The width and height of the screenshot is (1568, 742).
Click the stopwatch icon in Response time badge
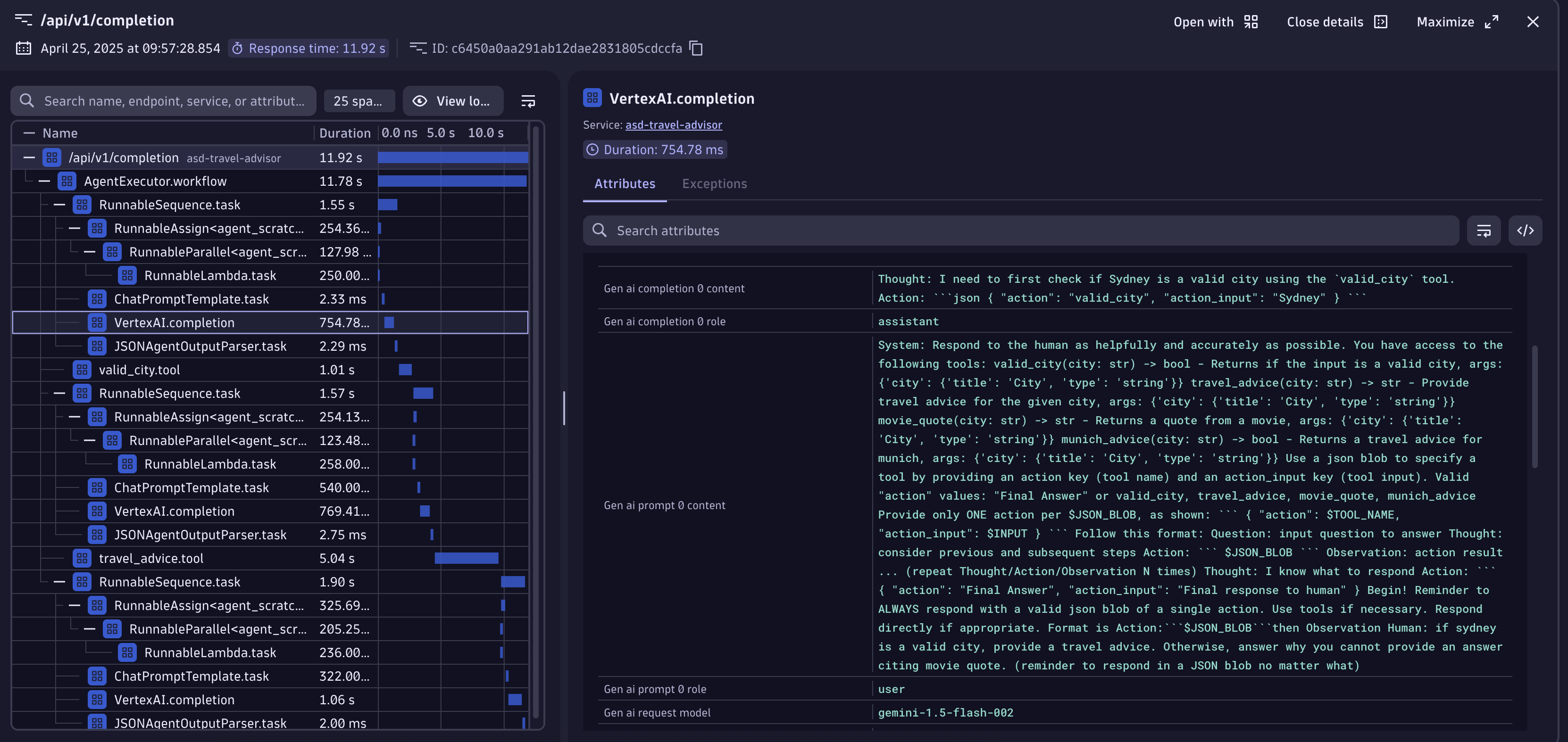tap(237, 48)
